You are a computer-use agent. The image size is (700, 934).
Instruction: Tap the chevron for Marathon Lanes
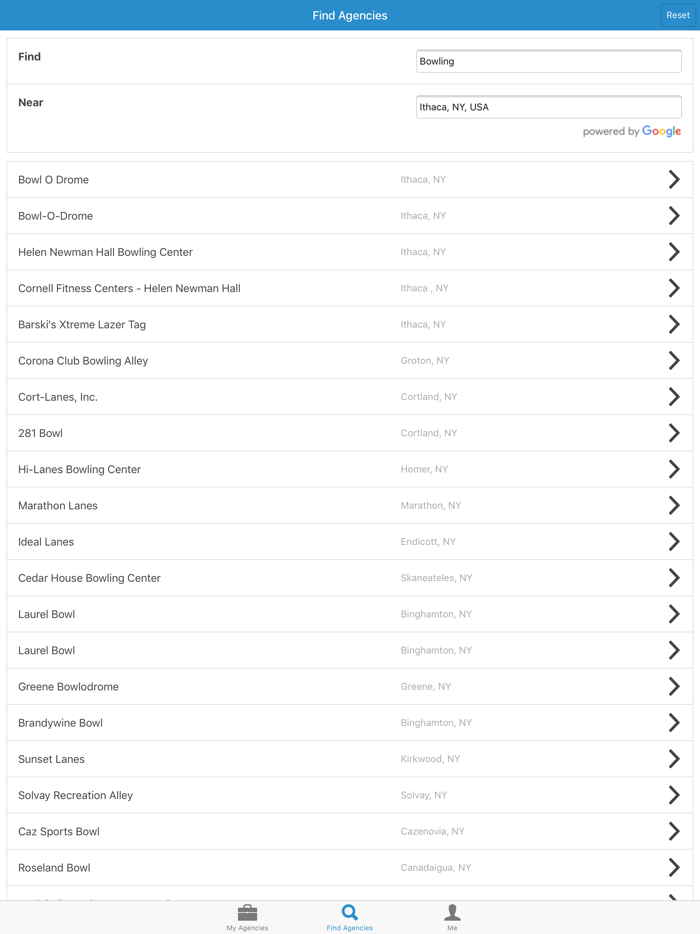pos(673,505)
